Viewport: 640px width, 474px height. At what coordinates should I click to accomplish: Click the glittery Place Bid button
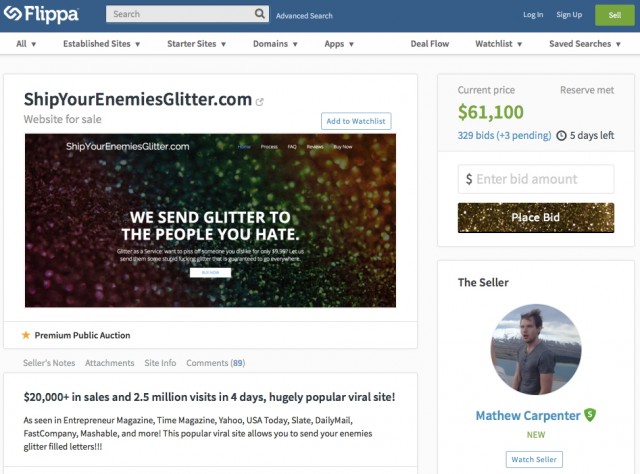click(536, 218)
